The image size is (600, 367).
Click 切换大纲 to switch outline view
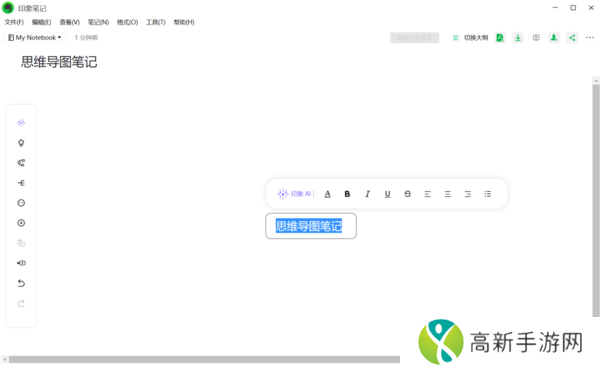(476, 38)
